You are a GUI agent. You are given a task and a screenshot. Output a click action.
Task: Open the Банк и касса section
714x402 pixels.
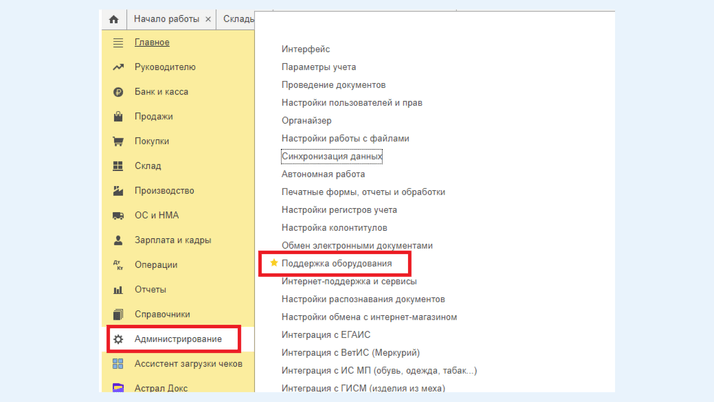click(x=161, y=92)
